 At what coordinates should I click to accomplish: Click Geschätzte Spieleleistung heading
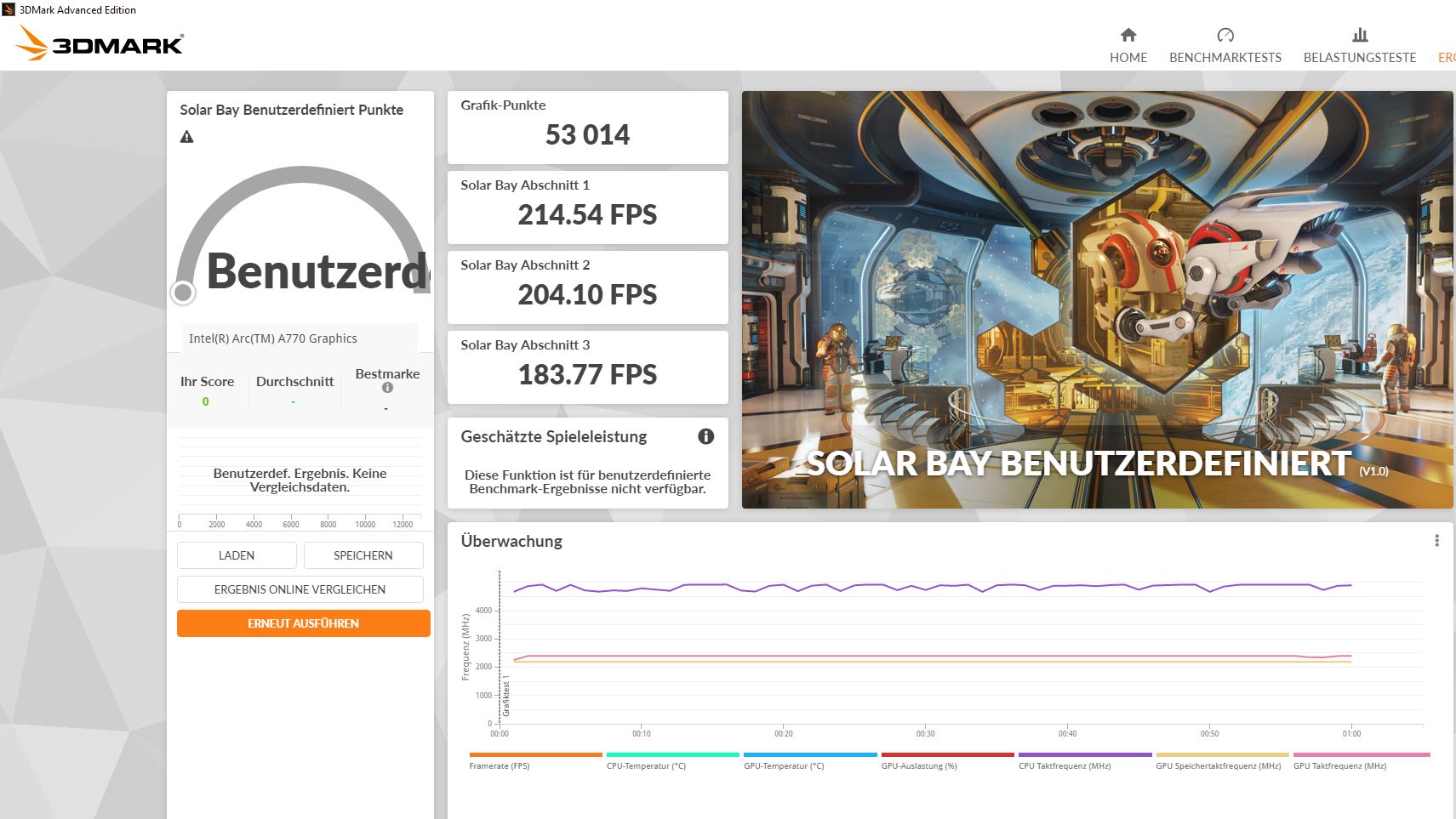[x=554, y=436]
